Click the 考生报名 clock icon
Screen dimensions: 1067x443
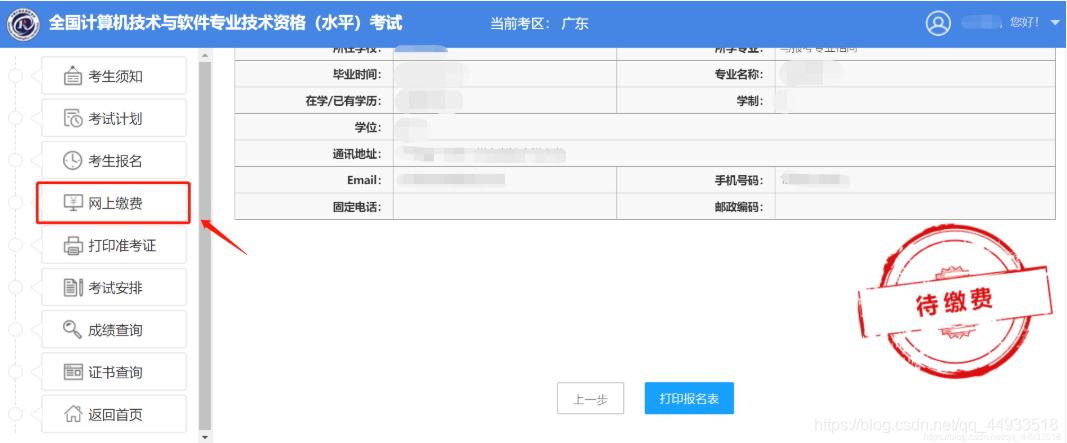coord(72,161)
